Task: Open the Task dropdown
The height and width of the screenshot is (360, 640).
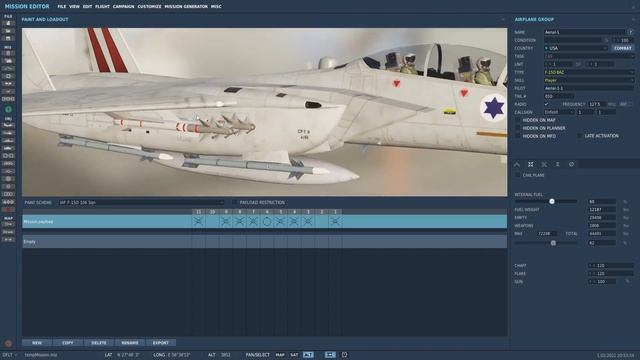Action: [x=589, y=56]
